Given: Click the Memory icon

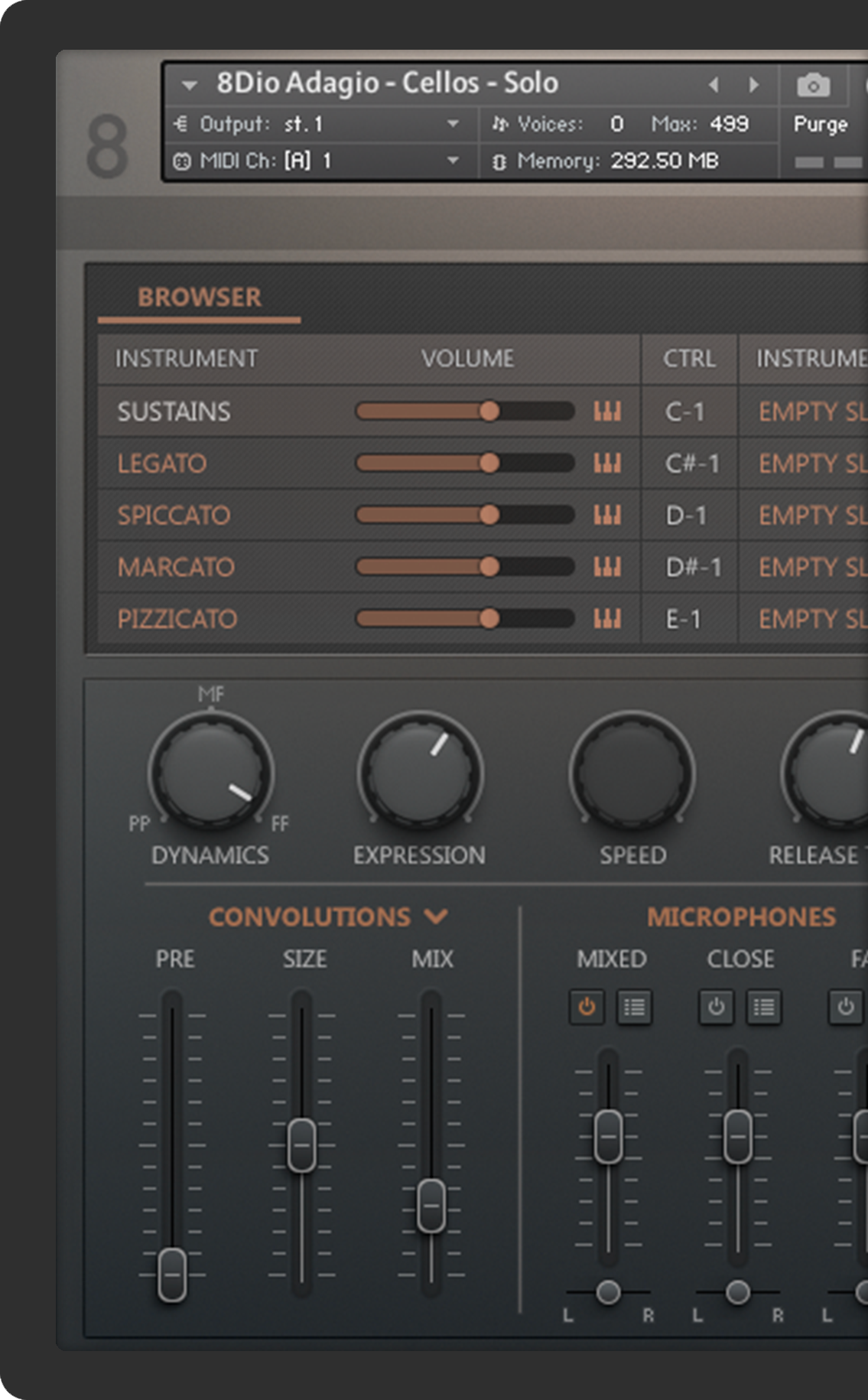Looking at the screenshot, I should [x=499, y=161].
